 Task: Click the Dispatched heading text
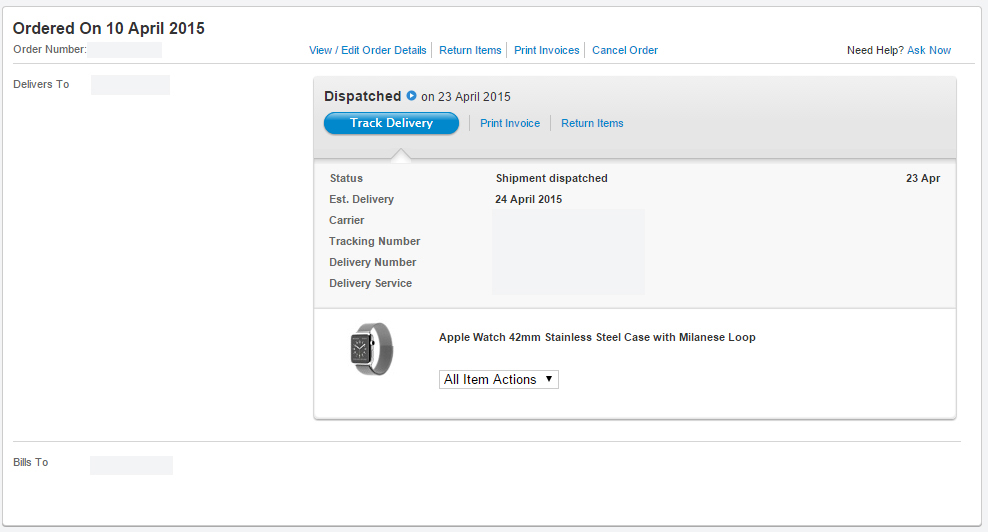point(362,96)
